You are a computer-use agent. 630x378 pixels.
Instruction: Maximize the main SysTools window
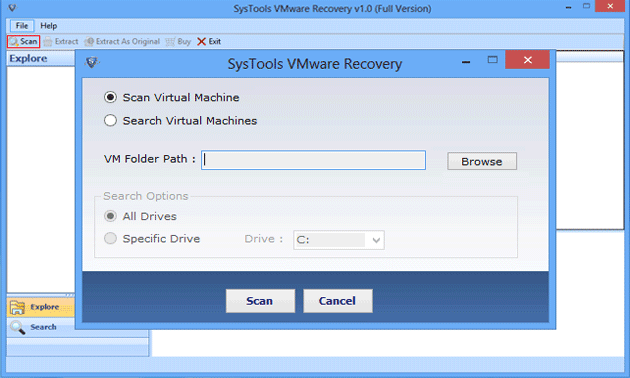point(587,6)
